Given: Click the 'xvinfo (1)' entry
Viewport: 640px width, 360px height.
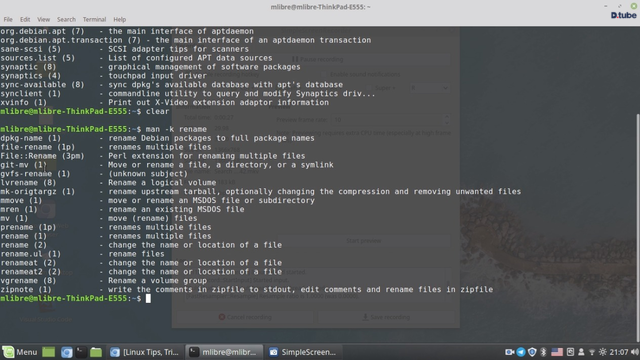Looking at the screenshot, I should 164,102.
